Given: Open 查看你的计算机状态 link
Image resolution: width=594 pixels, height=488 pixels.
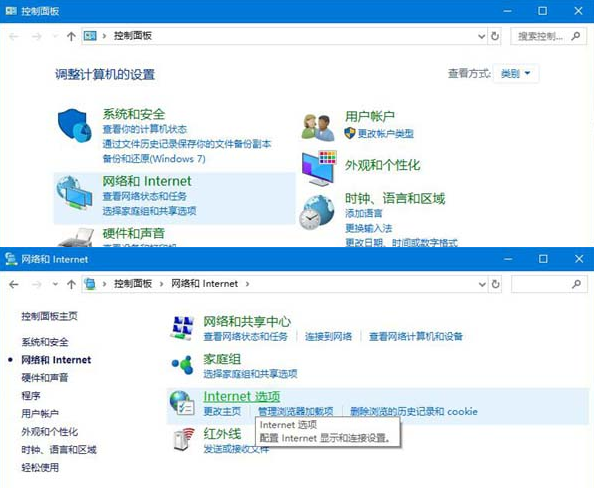Looking at the screenshot, I should pos(145,129).
